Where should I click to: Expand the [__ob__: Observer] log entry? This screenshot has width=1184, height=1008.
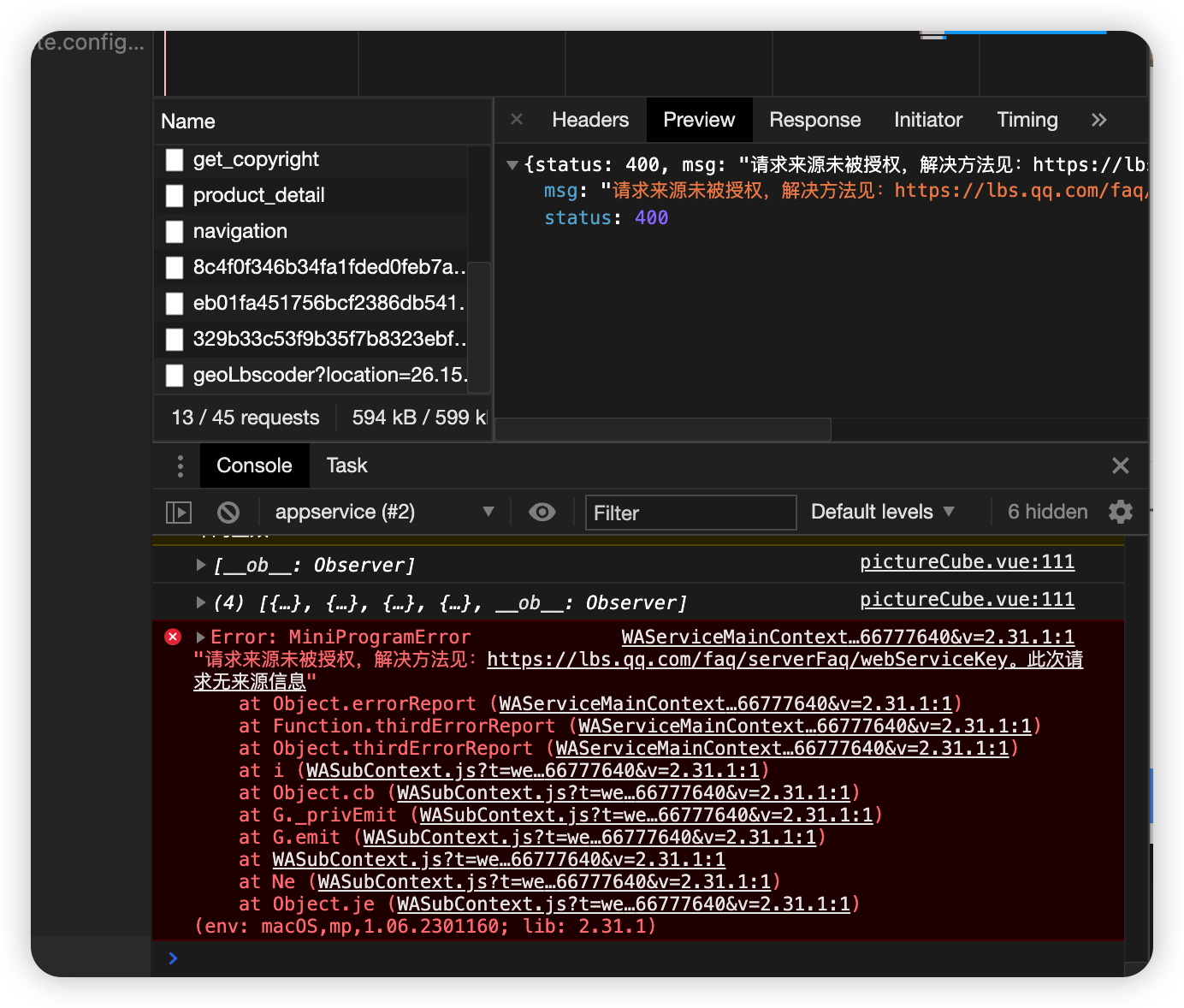coord(200,565)
